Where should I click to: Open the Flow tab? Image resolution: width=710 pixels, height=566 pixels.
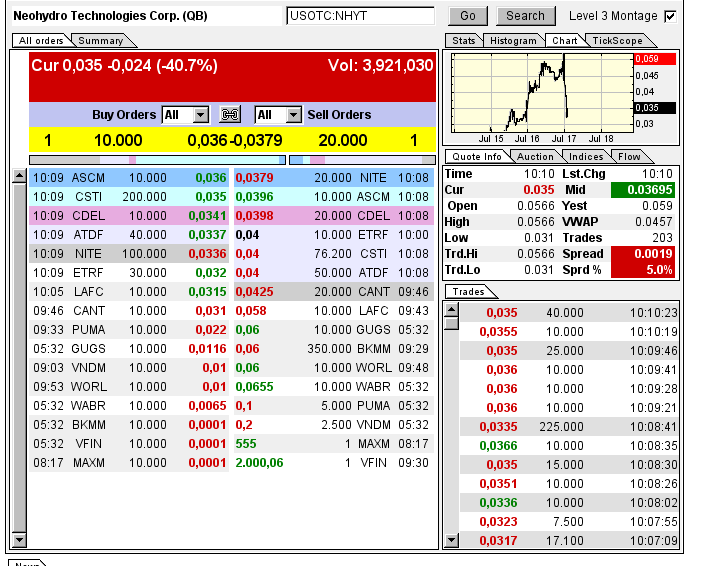(629, 156)
